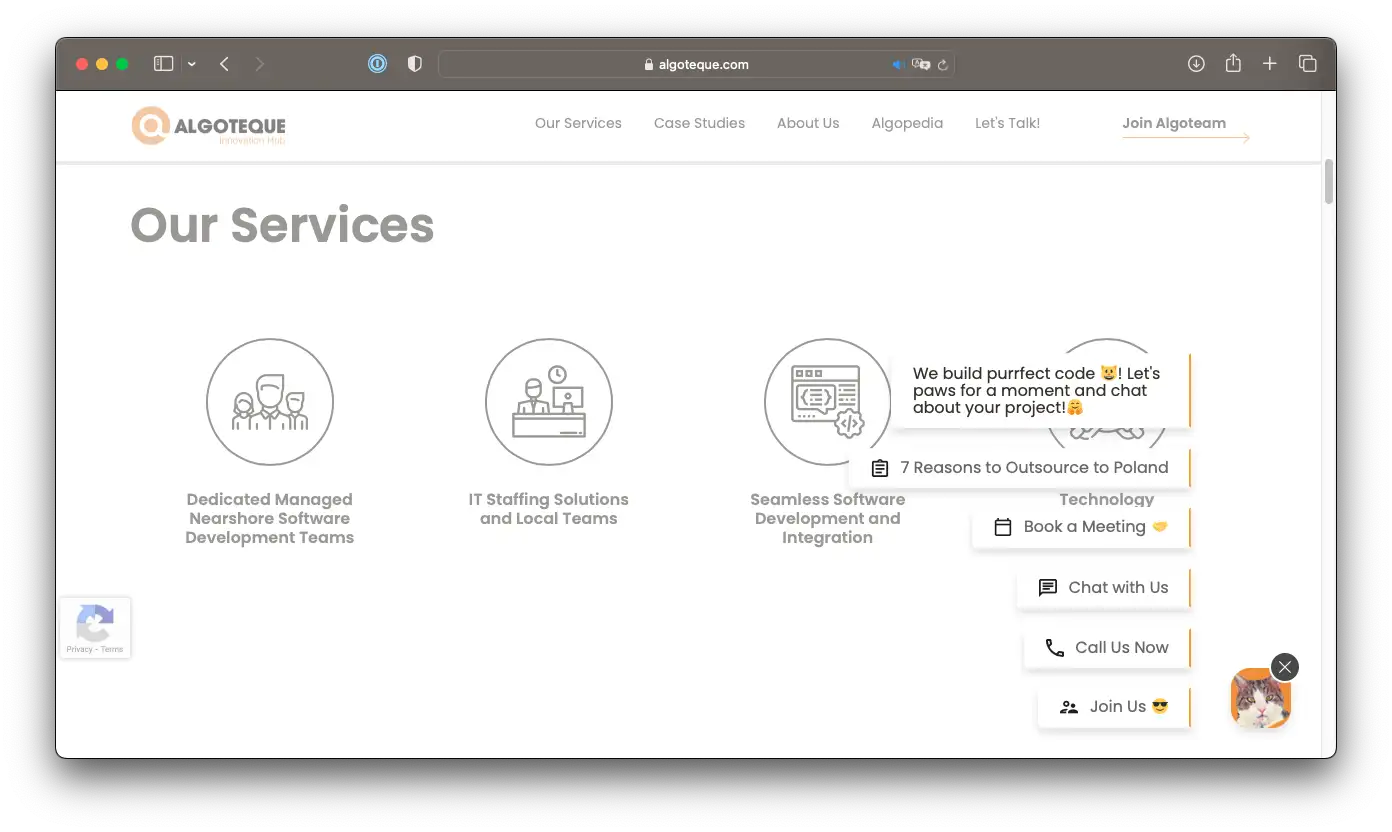This screenshot has width=1392, height=832.
Task: Toggle the Safari sidebar
Action: pos(163,64)
